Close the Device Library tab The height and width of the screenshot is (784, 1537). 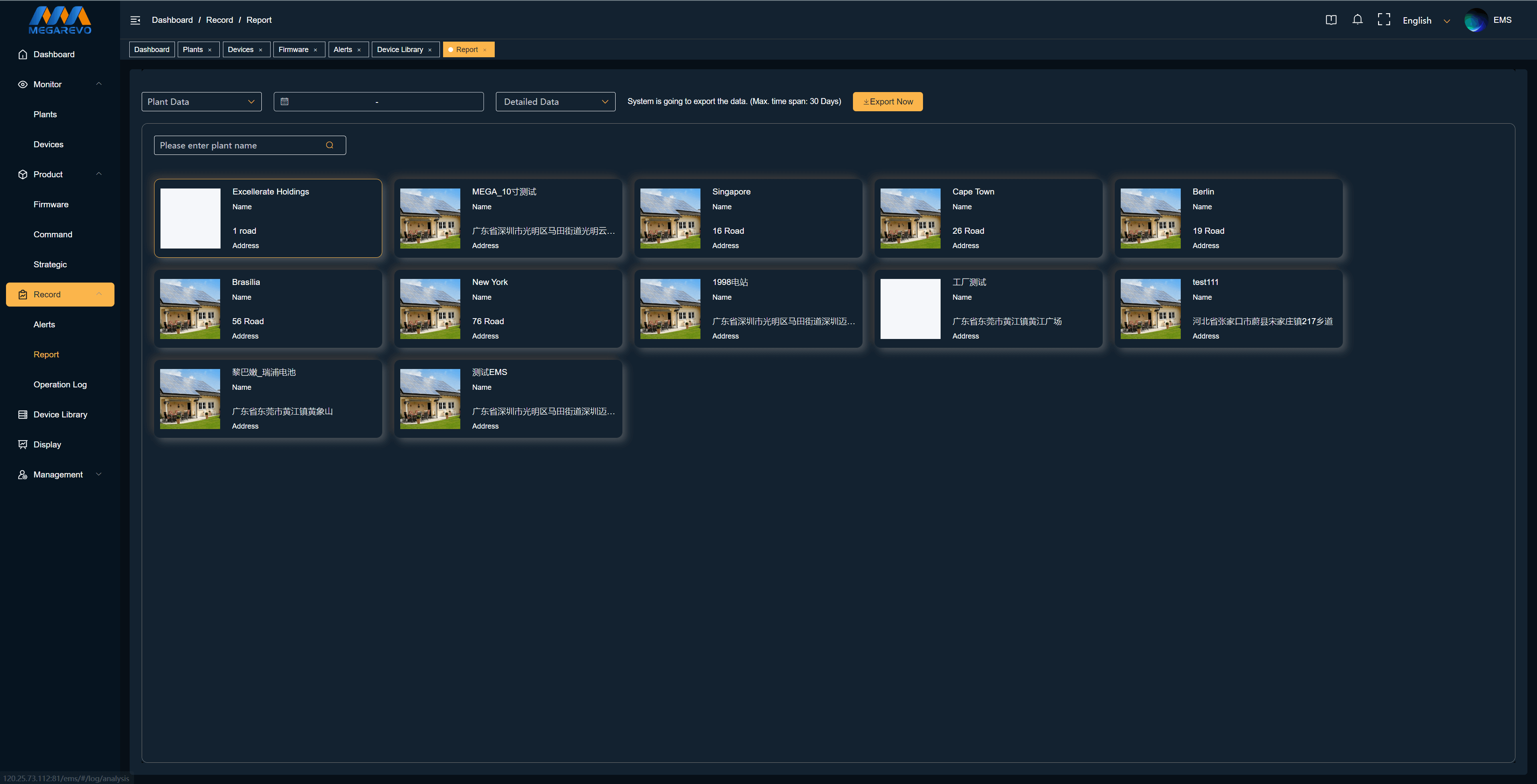coord(429,50)
